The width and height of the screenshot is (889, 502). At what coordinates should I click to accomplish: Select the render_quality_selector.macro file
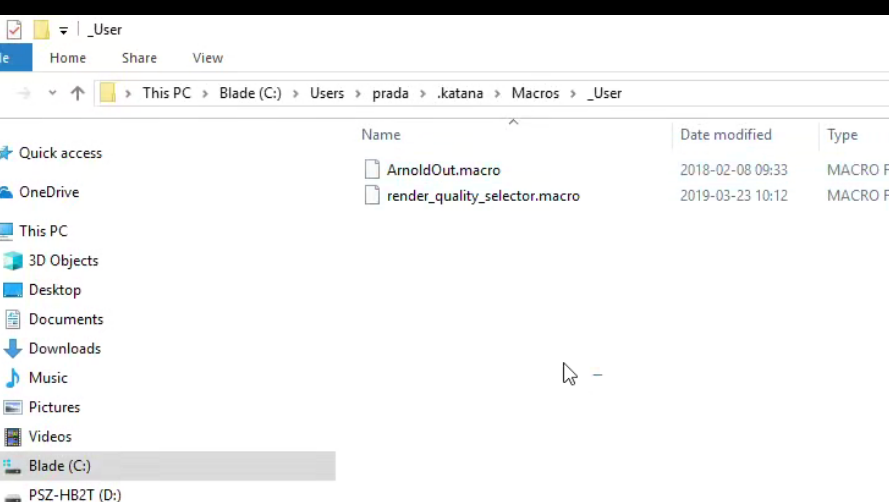[x=483, y=196]
